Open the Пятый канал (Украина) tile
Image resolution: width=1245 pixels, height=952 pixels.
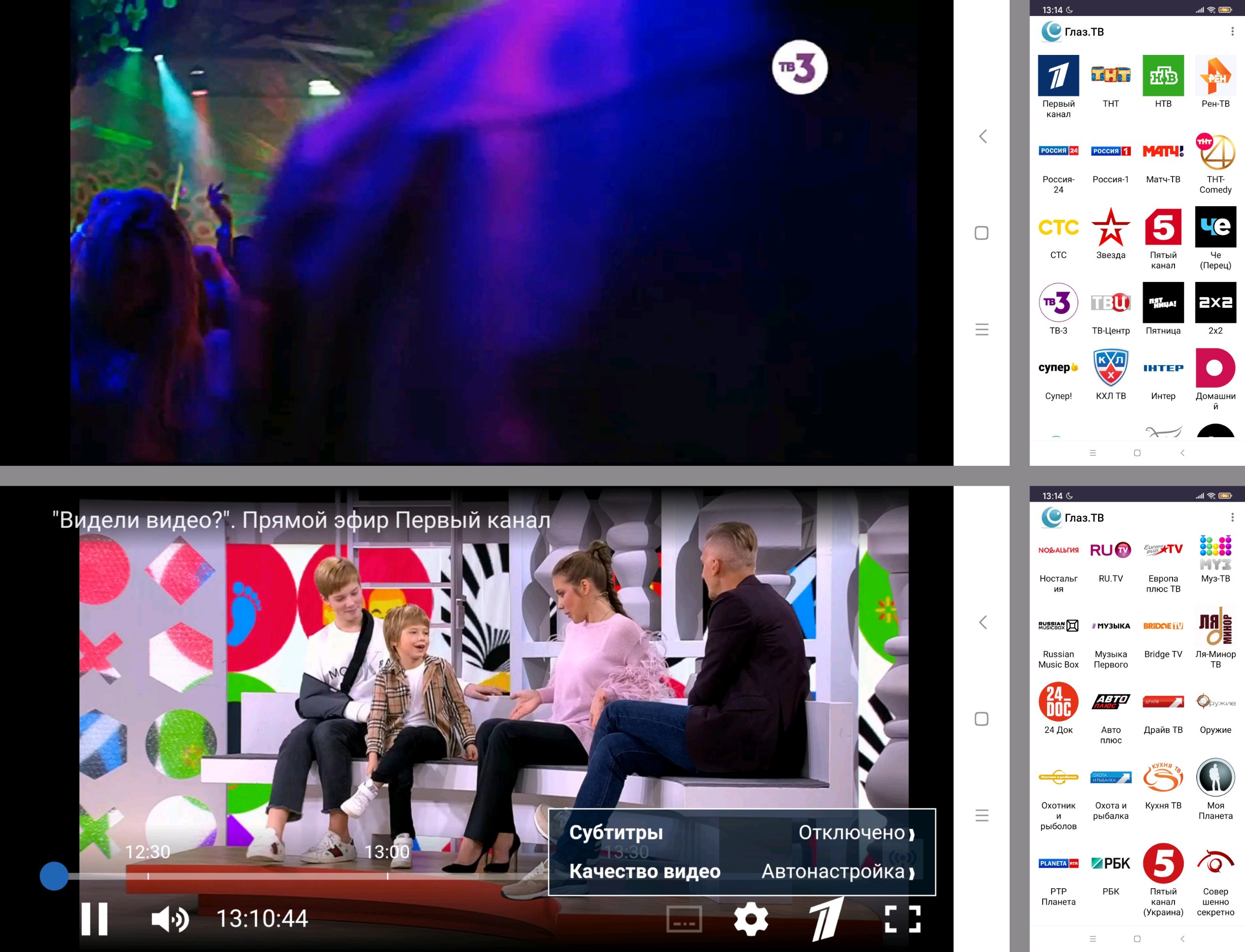click(1163, 880)
